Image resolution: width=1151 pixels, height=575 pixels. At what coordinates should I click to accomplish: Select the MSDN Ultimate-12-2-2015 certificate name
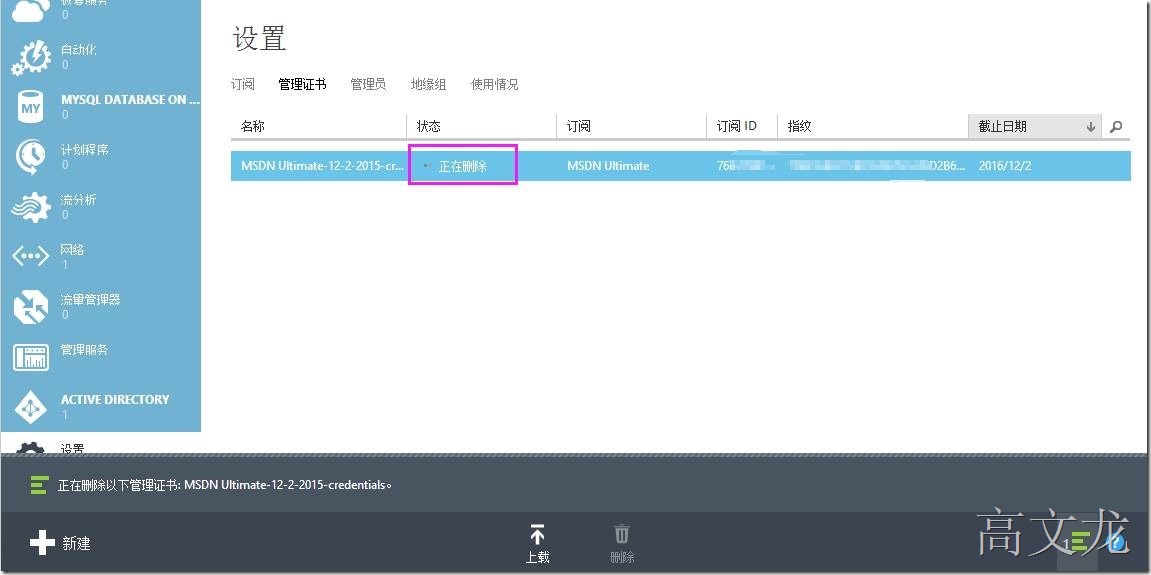click(322, 166)
